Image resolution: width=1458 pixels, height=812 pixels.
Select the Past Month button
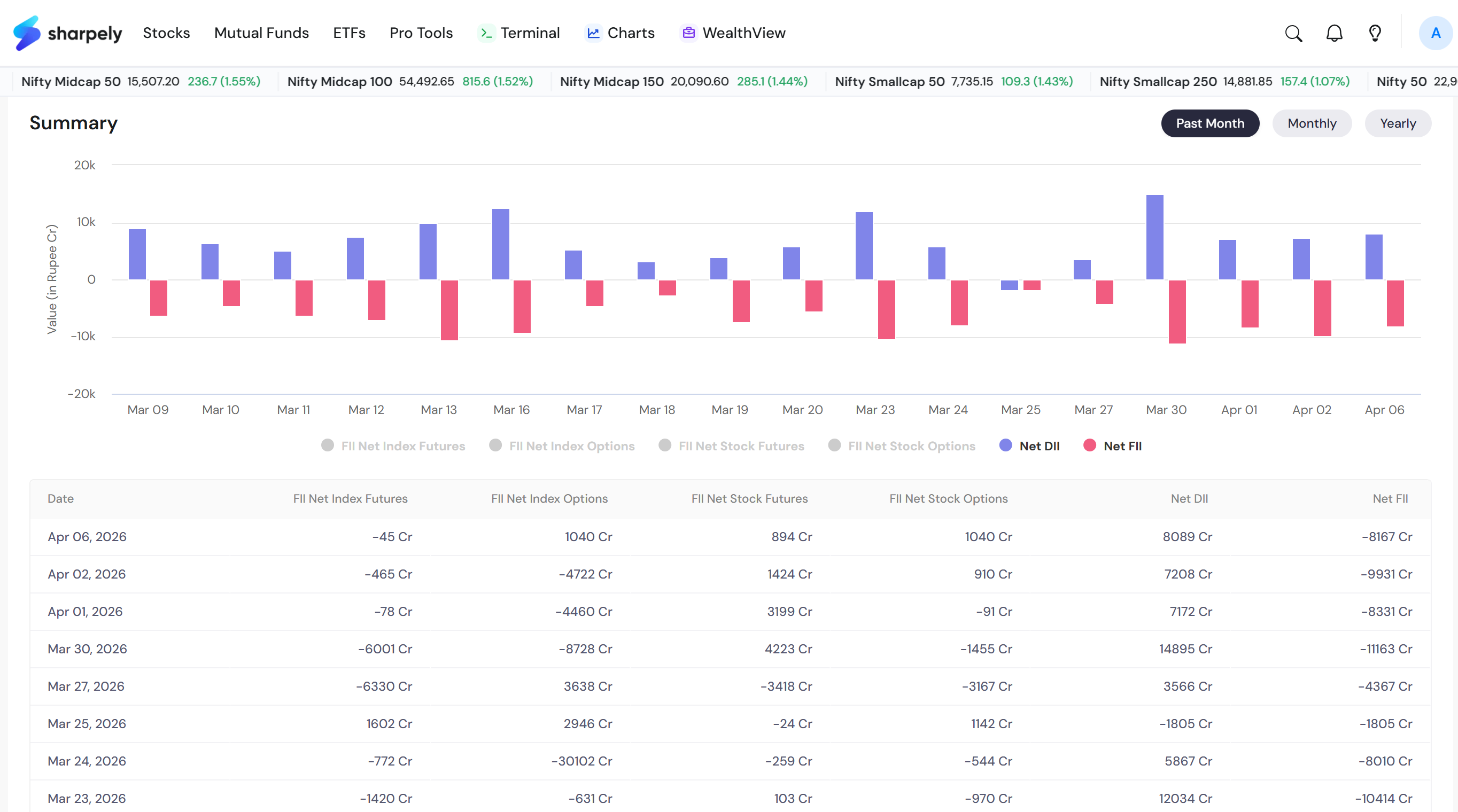(1210, 123)
